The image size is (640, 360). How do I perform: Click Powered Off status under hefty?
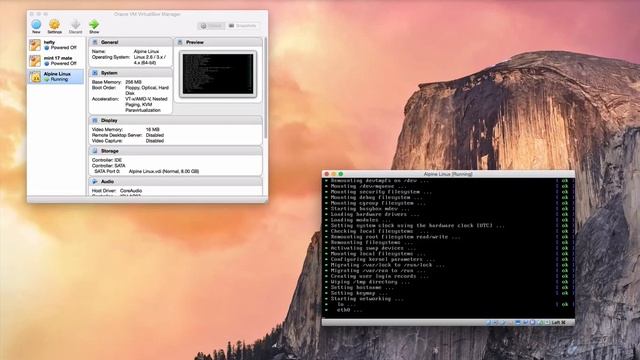(63, 47)
